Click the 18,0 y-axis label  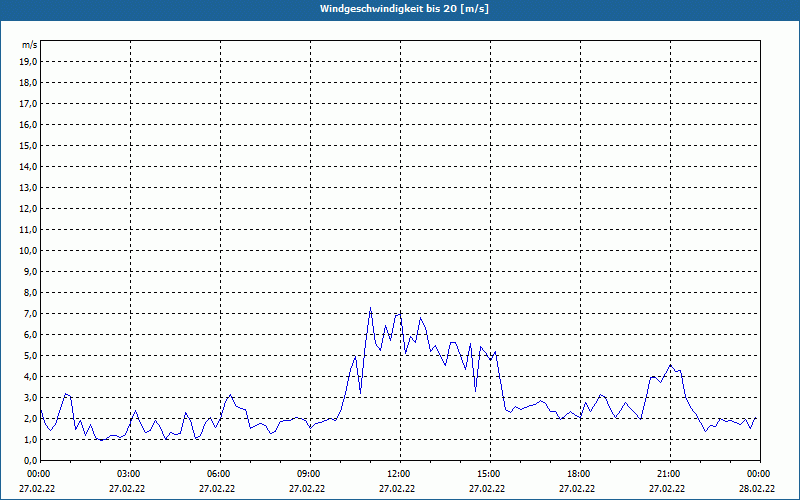pos(27,83)
